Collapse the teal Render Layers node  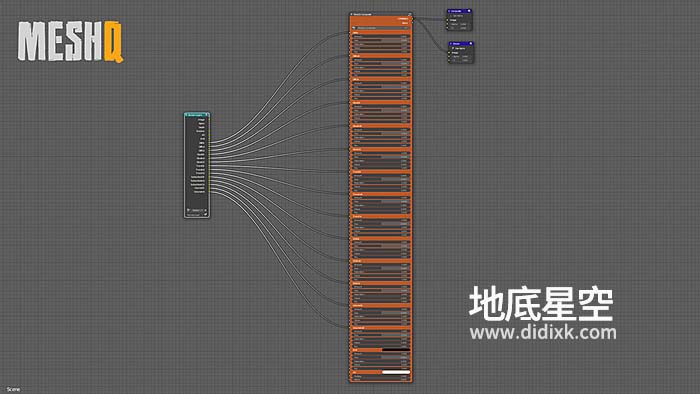coord(186,115)
